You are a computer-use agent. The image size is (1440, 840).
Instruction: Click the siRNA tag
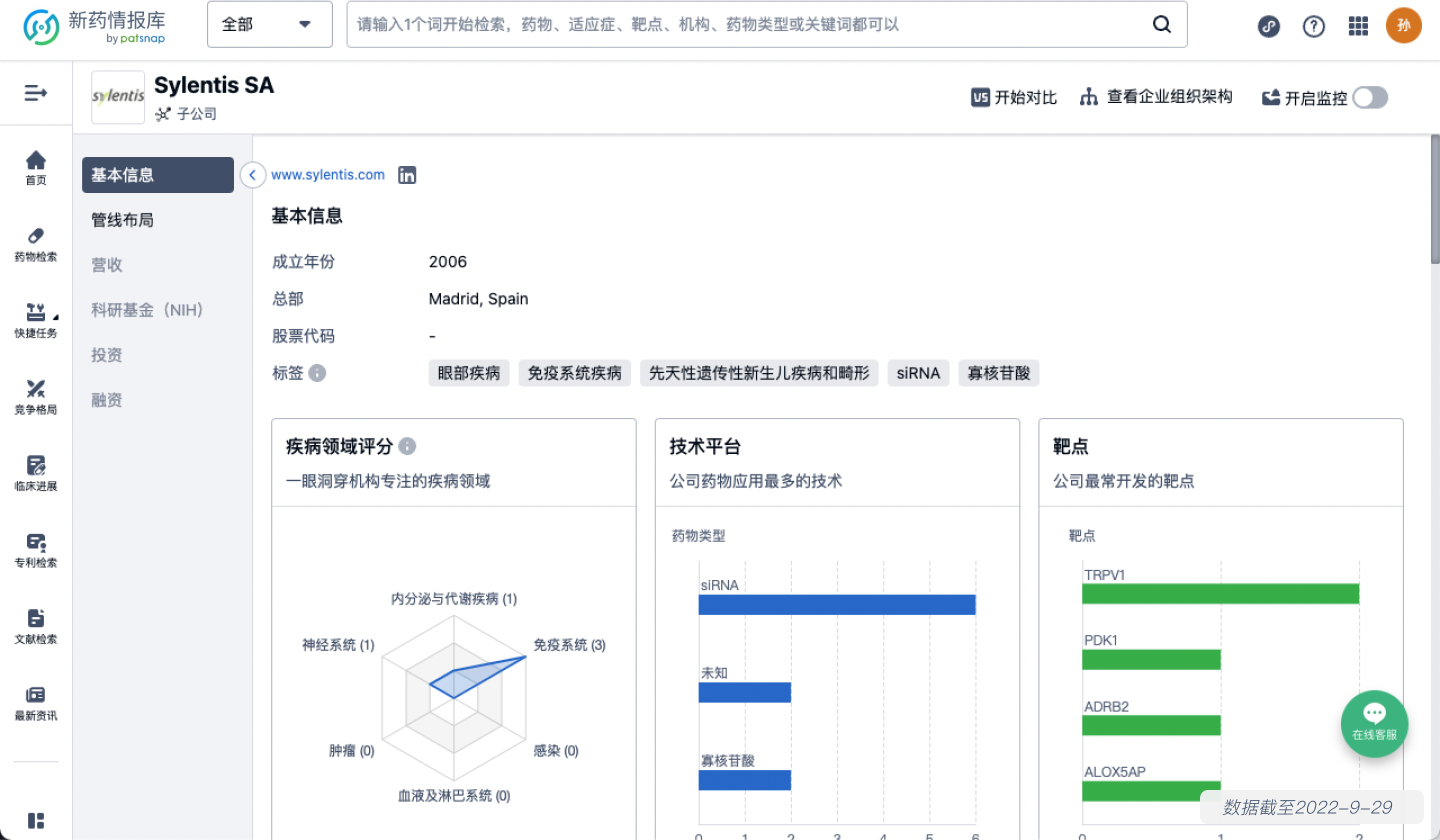coord(919,373)
